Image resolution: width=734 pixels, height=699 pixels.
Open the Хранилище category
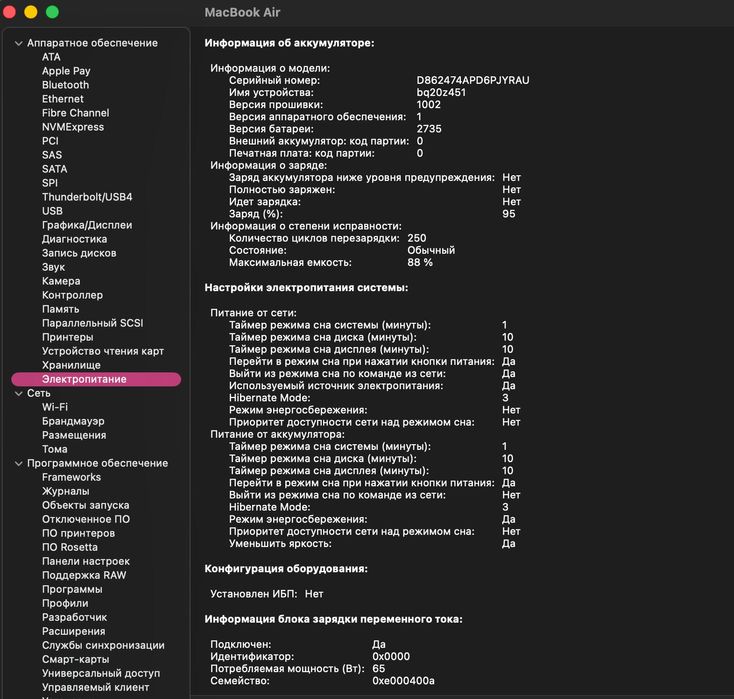coord(71,365)
